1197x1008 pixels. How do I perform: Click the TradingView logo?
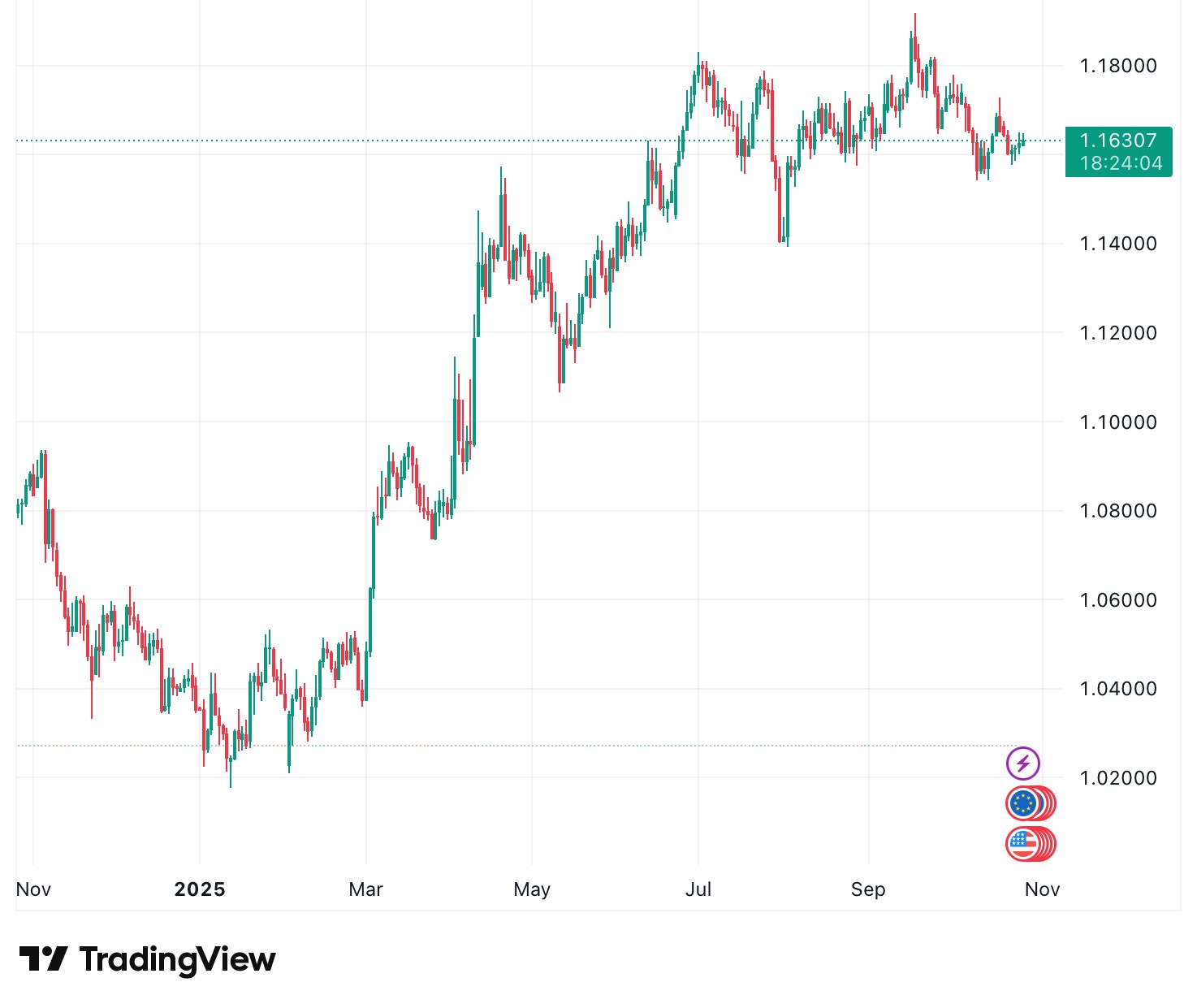pyautogui.click(x=147, y=959)
